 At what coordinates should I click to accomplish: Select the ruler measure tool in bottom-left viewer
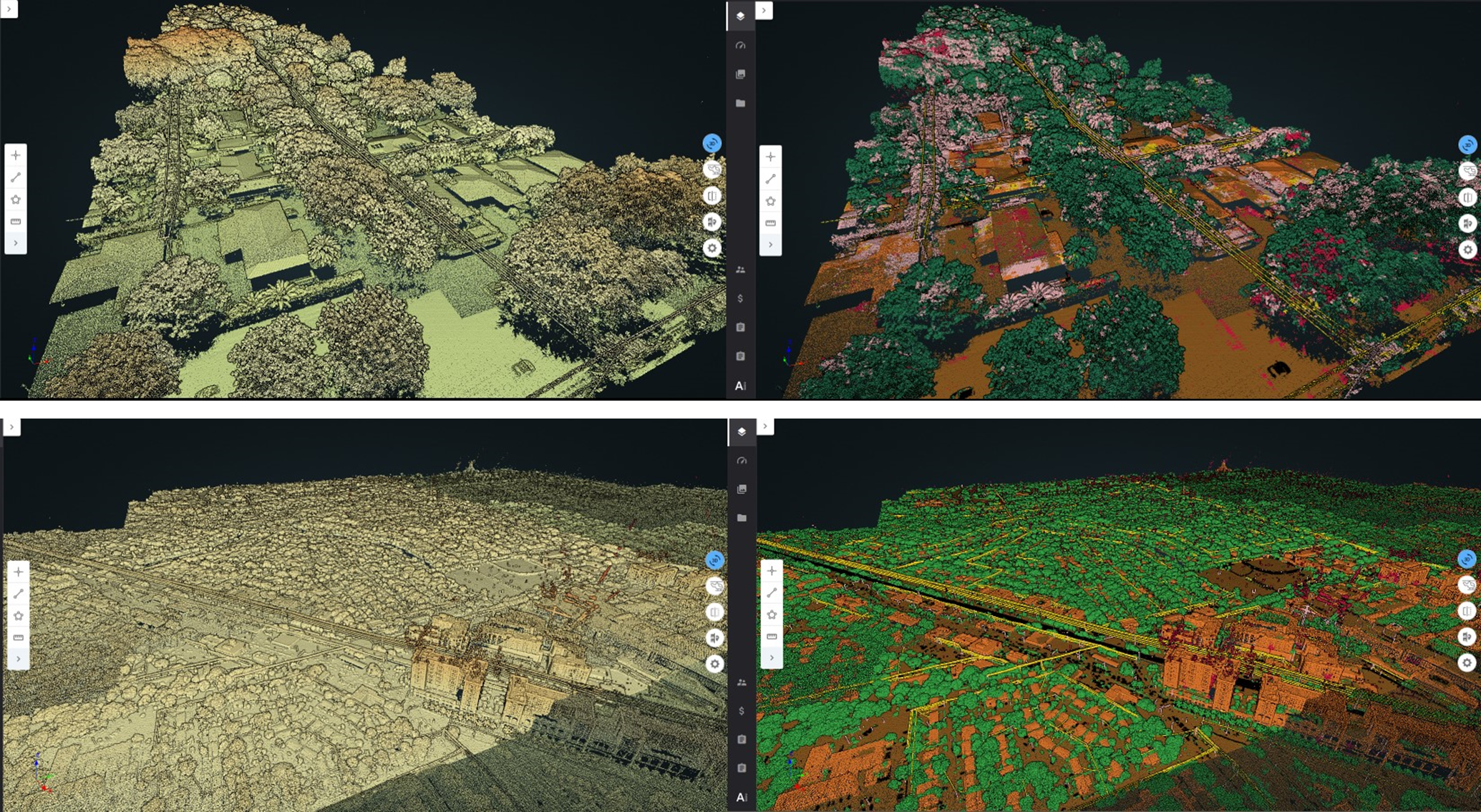[19, 637]
